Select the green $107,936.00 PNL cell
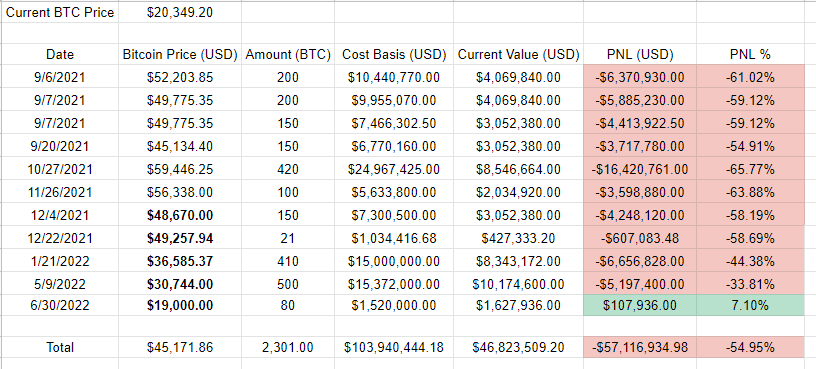This screenshot has width=816, height=369. click(641, 305)
